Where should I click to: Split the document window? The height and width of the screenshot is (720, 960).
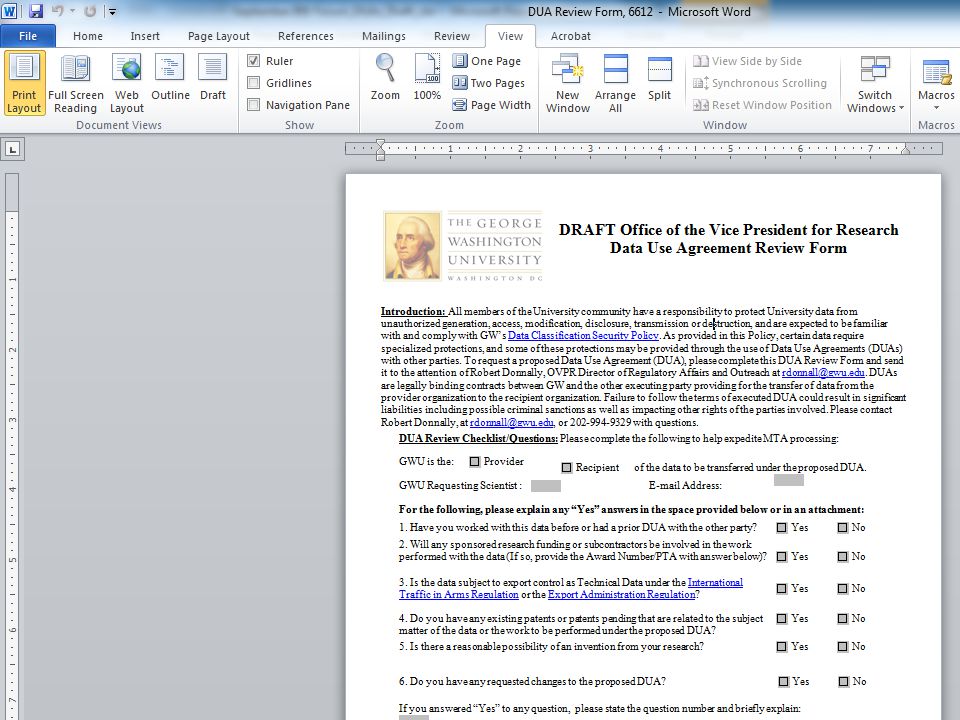659,77
